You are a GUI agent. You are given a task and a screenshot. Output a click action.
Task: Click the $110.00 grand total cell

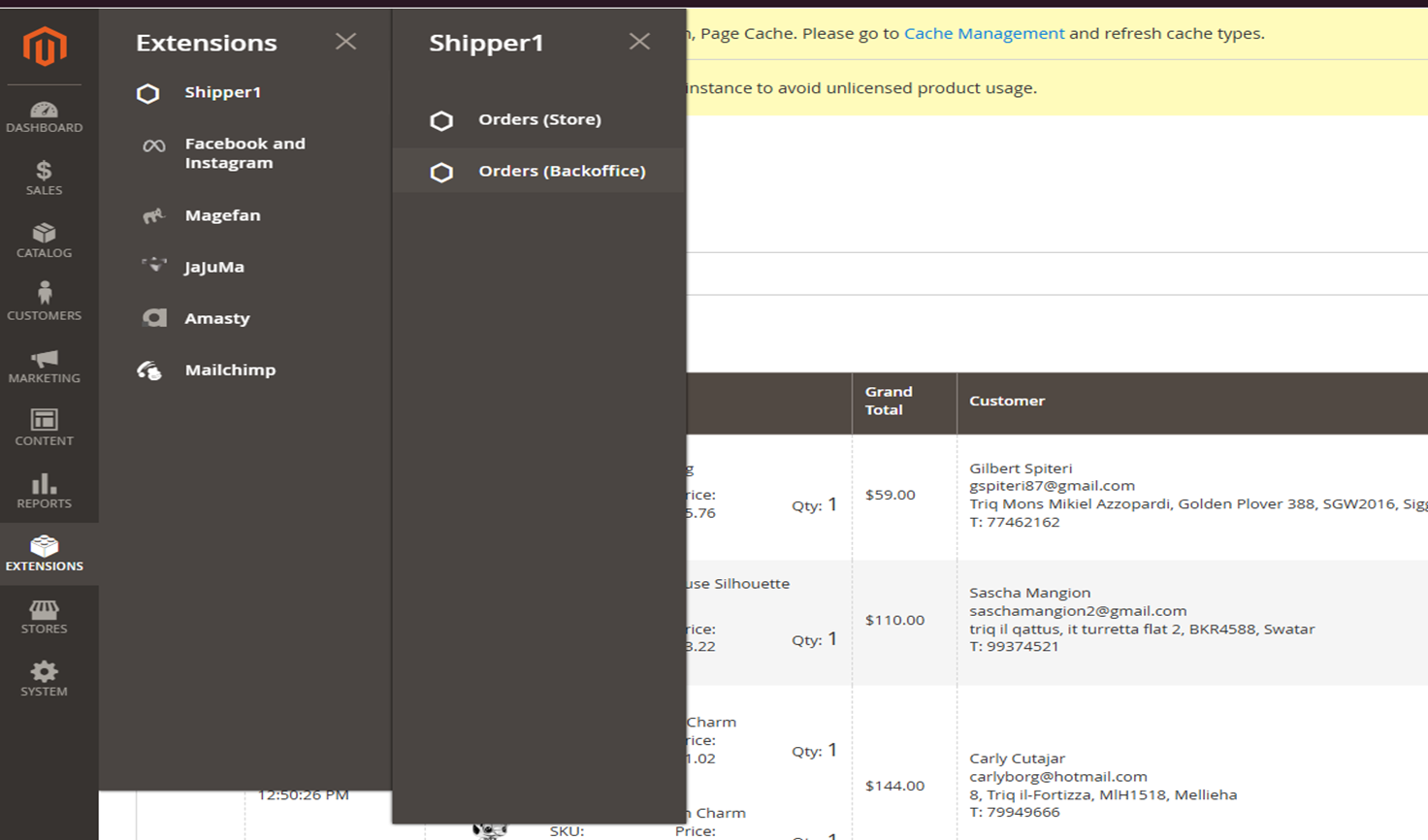894,620
